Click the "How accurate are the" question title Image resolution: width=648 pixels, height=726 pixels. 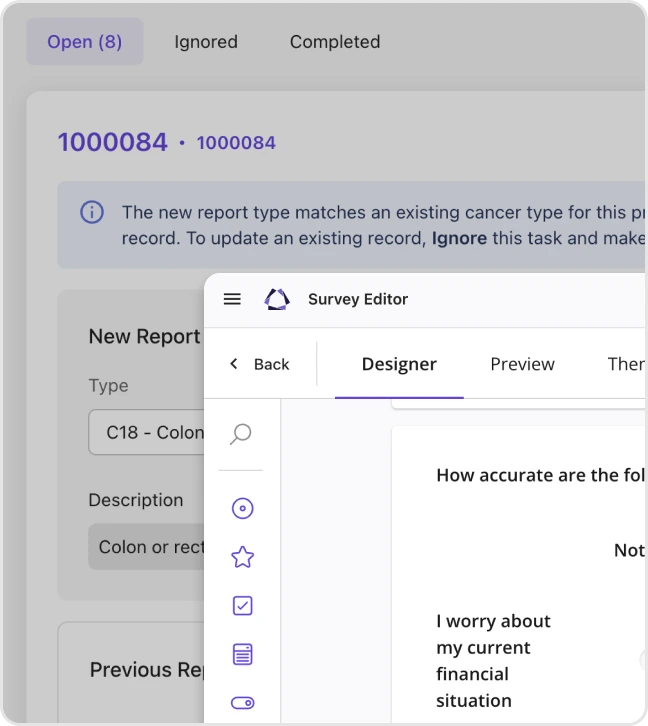pos(540,476)
